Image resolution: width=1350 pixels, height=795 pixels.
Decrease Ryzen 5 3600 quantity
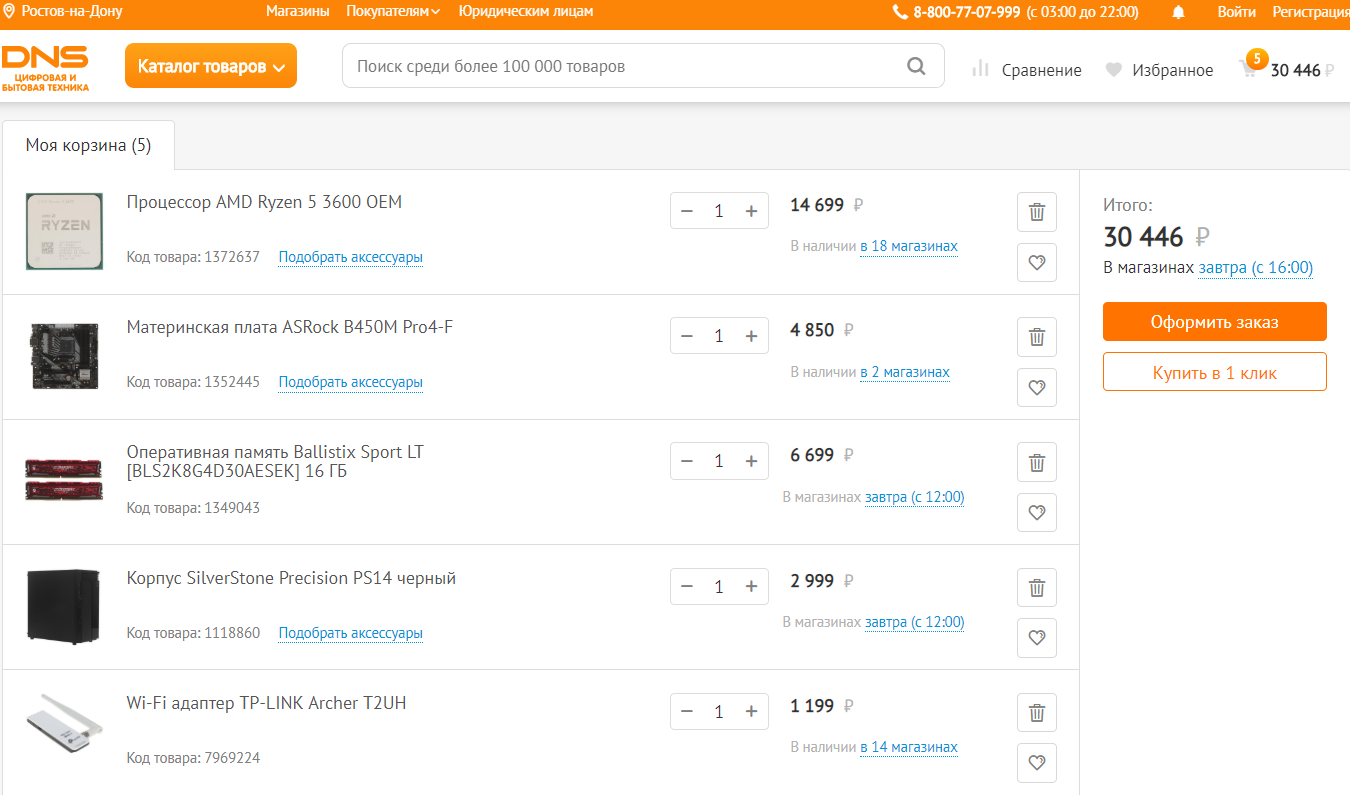687,211
